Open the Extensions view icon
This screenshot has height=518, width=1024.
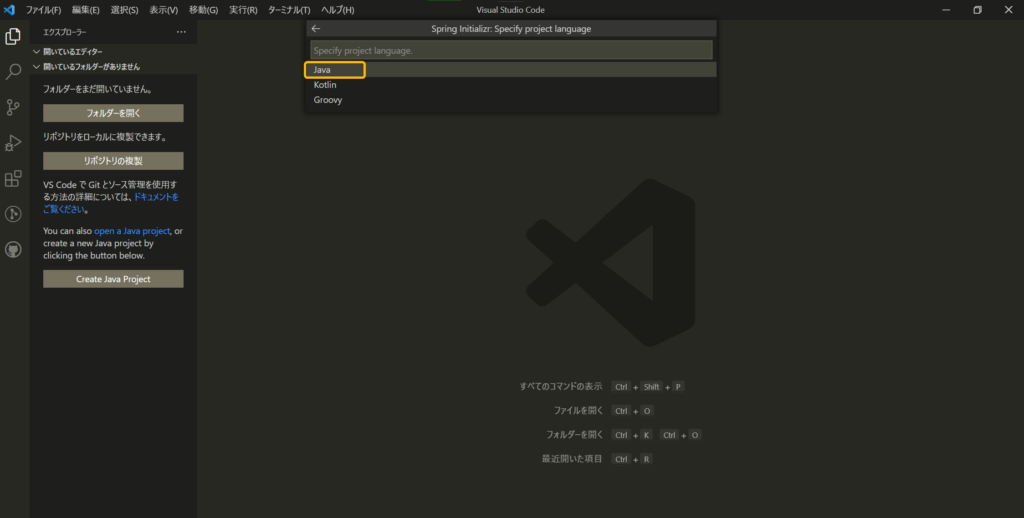point(13,178)
